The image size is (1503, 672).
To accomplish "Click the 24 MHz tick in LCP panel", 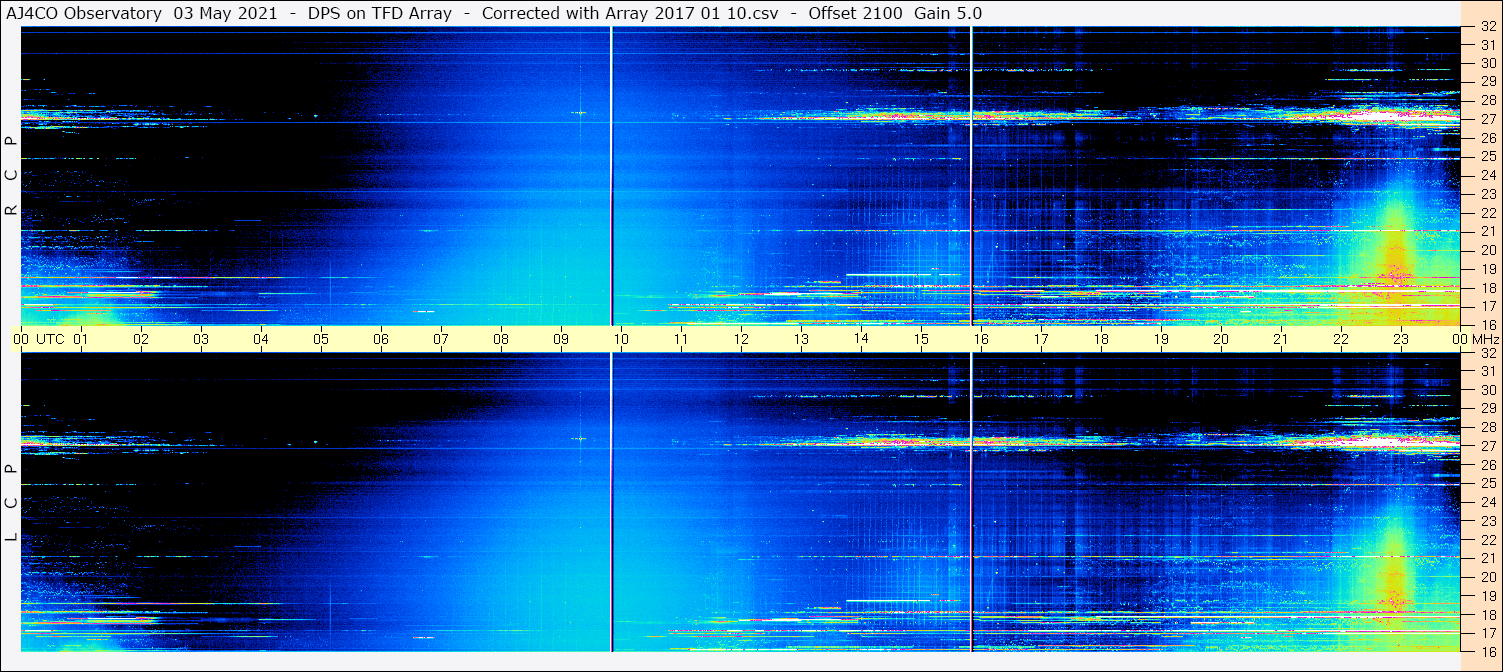I will 1487,502.
